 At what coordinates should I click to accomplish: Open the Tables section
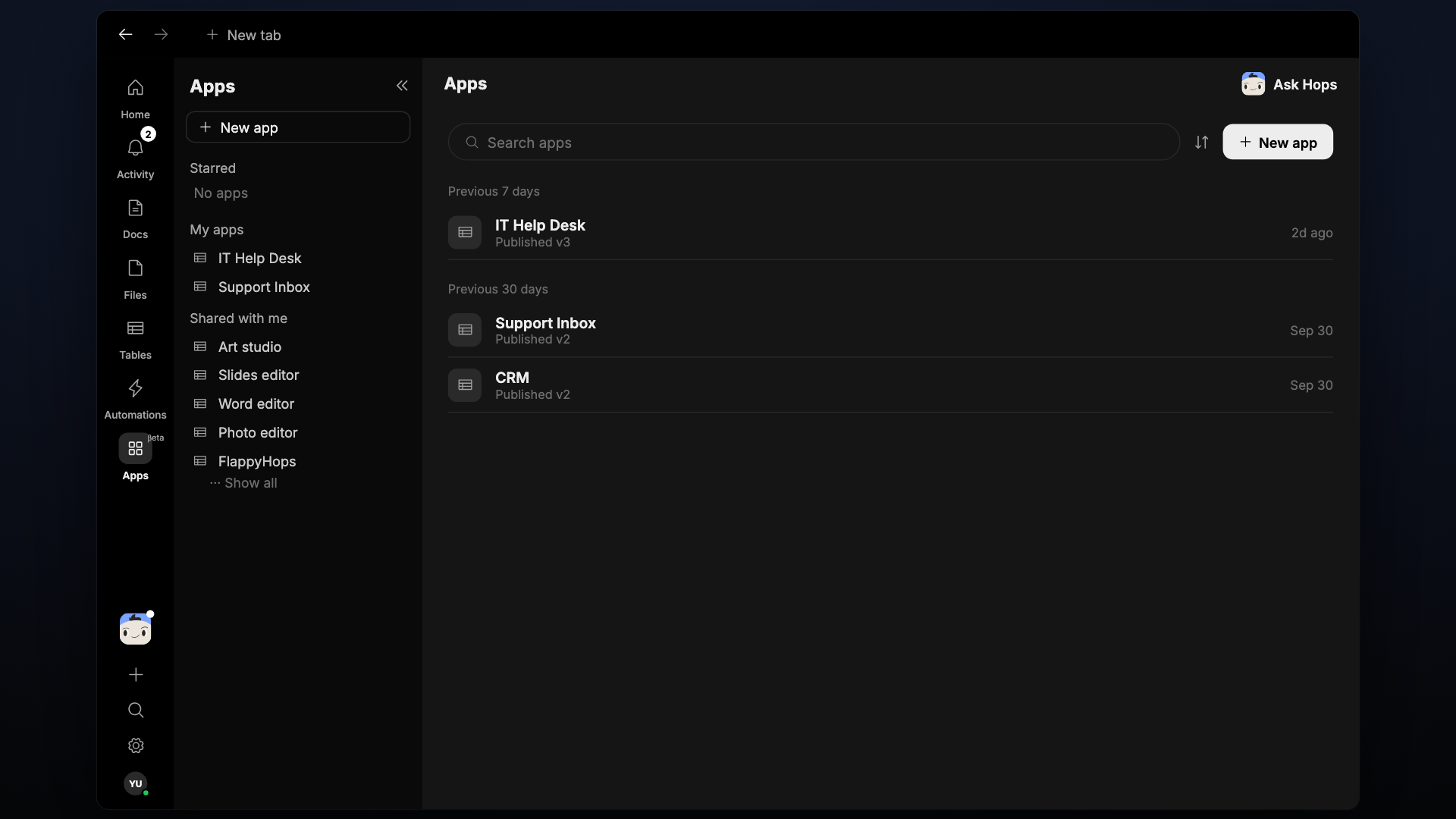(135, 339)
